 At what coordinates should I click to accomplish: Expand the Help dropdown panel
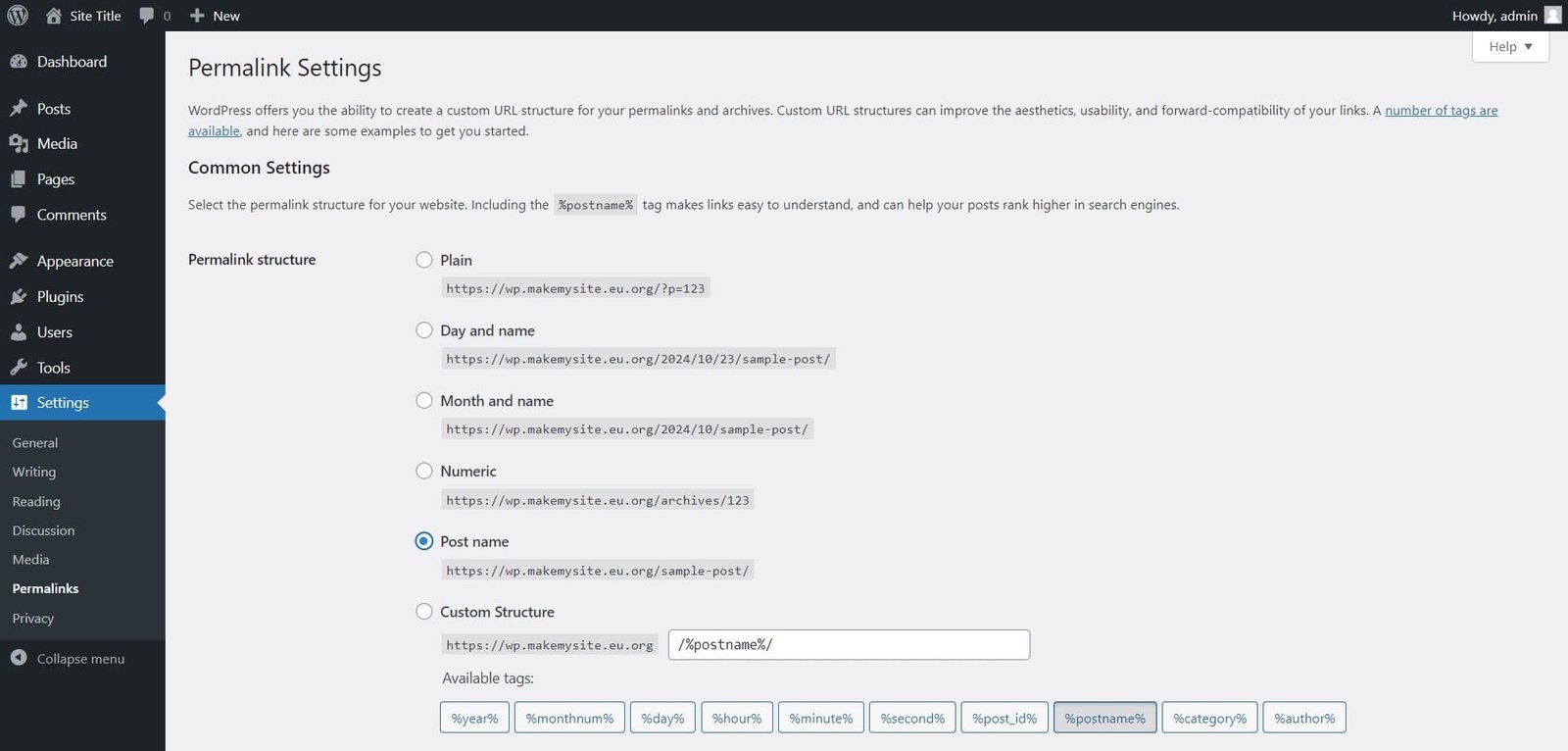pyautogui.click(x=1509, y=46)
